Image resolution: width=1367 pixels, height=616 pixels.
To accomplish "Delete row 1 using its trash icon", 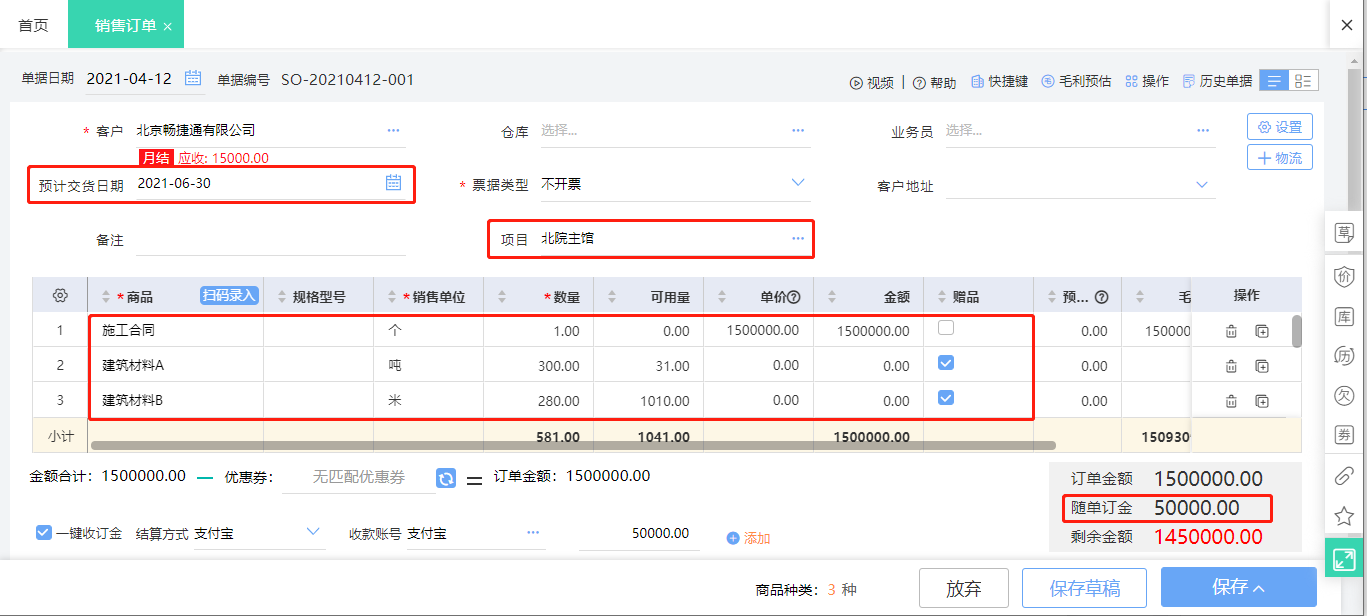I will (1231, 330).
